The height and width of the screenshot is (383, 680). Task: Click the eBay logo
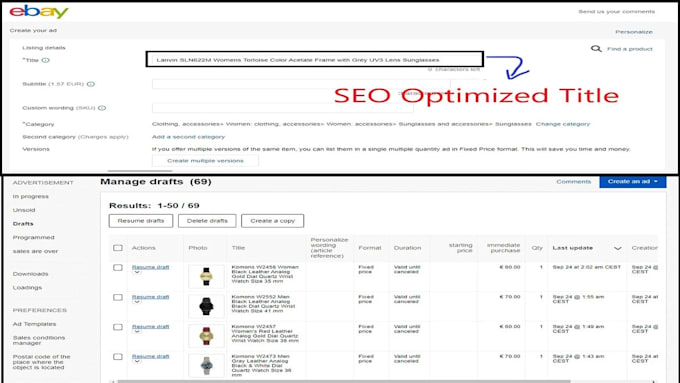39,12
